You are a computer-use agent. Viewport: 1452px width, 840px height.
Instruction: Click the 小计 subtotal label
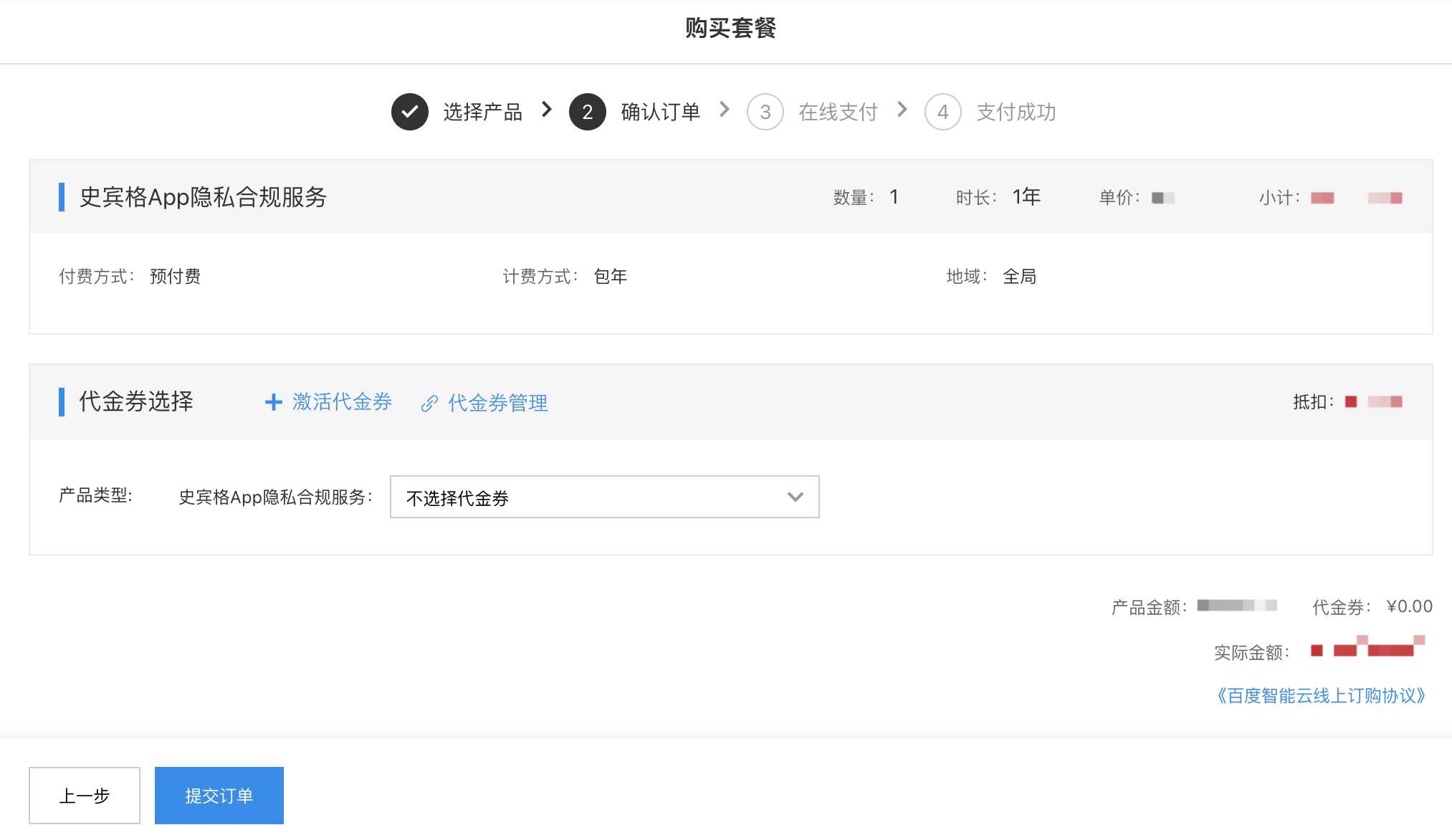coord(1279,198)
